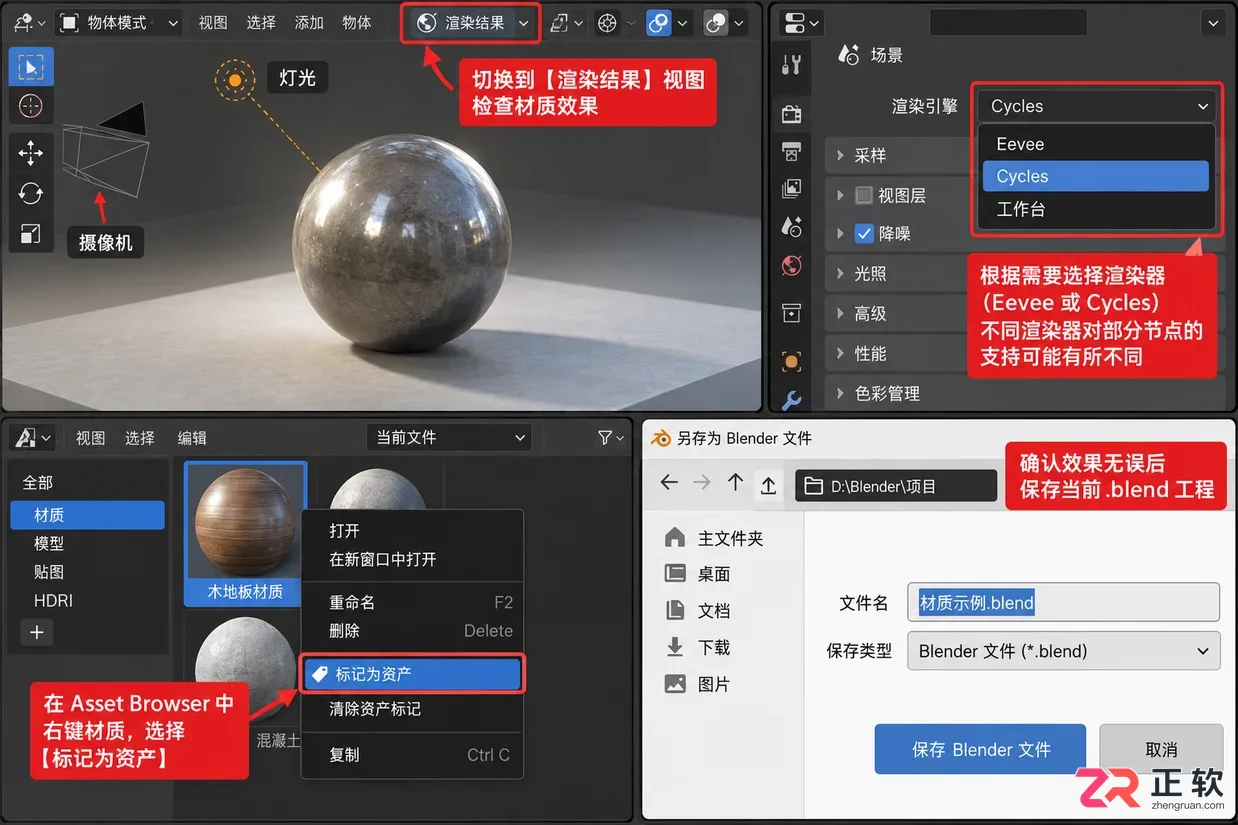
Task: Open the Object properties tab icon
Action: 792,361
